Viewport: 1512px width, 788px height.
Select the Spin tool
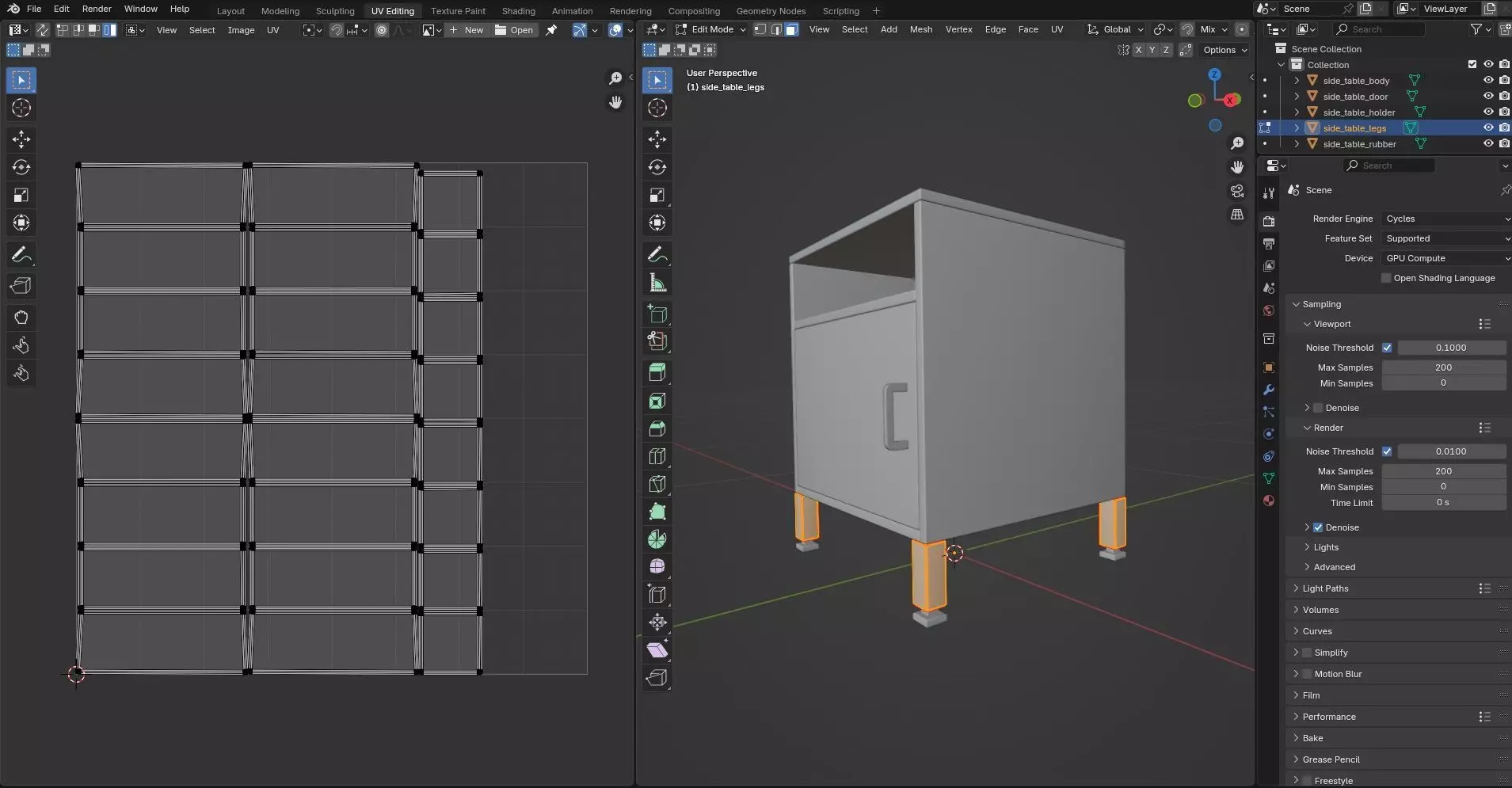(x=657, y=539)
